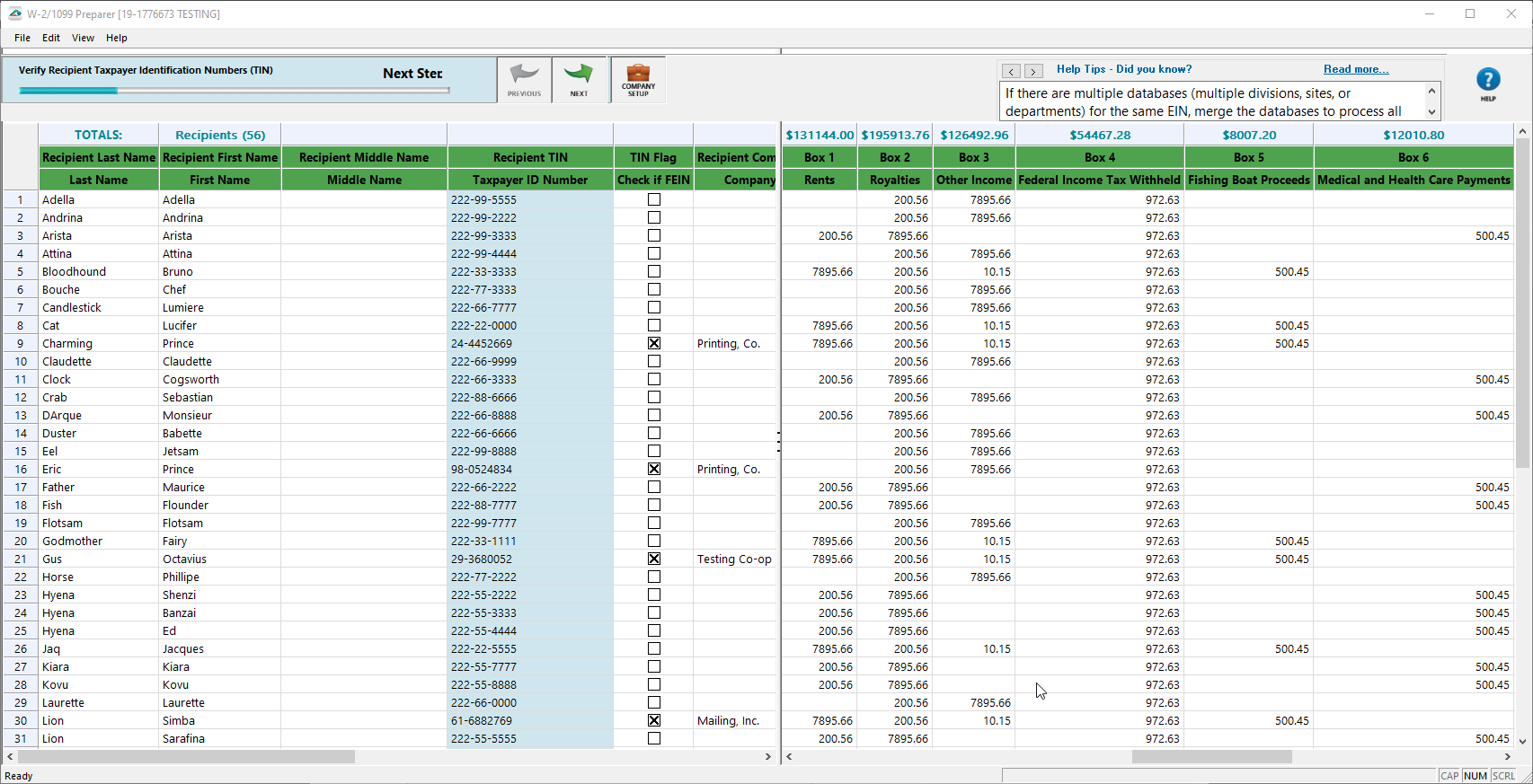Open the File menu
Image resolution: width=1533 pixels, height=784 pixels.
[x=22, y=38]
